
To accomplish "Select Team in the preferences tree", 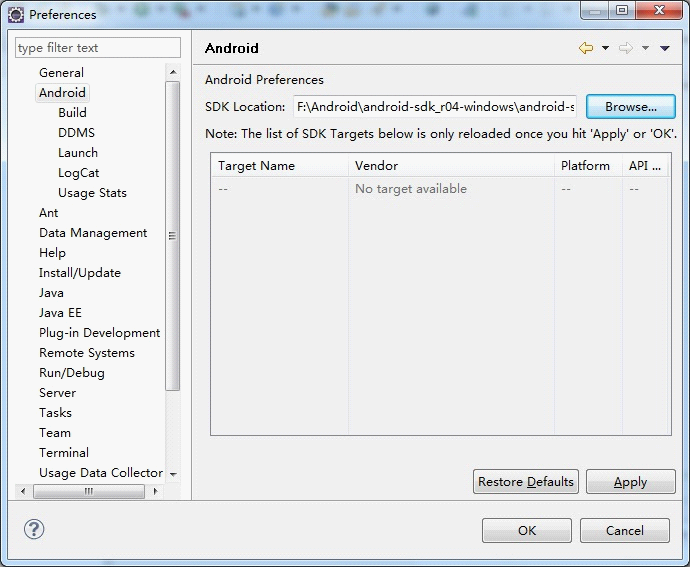I will pos(55,433).
